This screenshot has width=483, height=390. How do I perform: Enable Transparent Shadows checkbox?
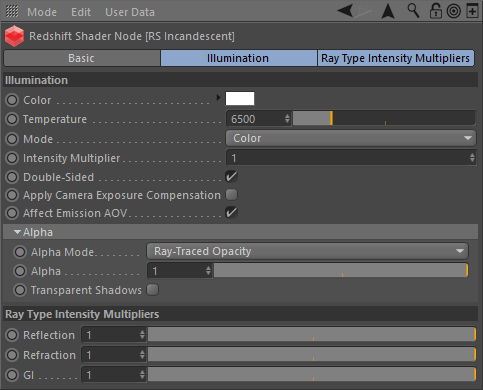(152, 290)
